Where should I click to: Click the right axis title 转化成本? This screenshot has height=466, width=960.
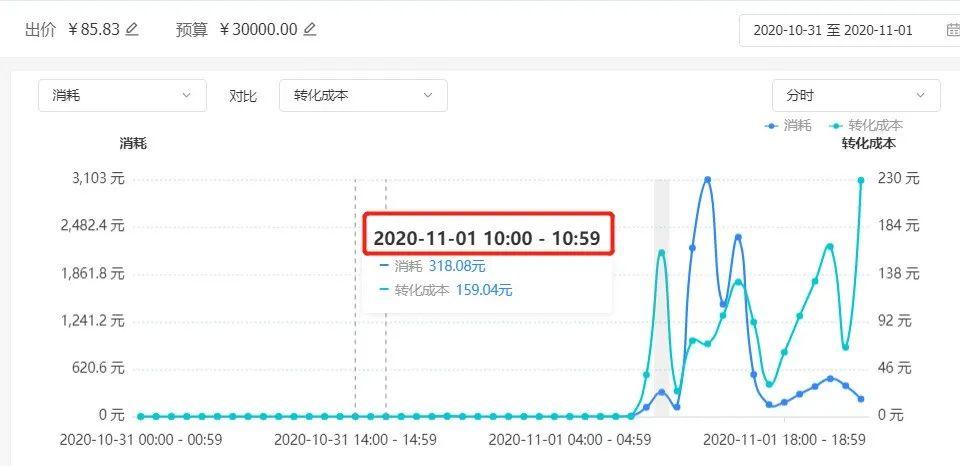[x=869, y=144]
